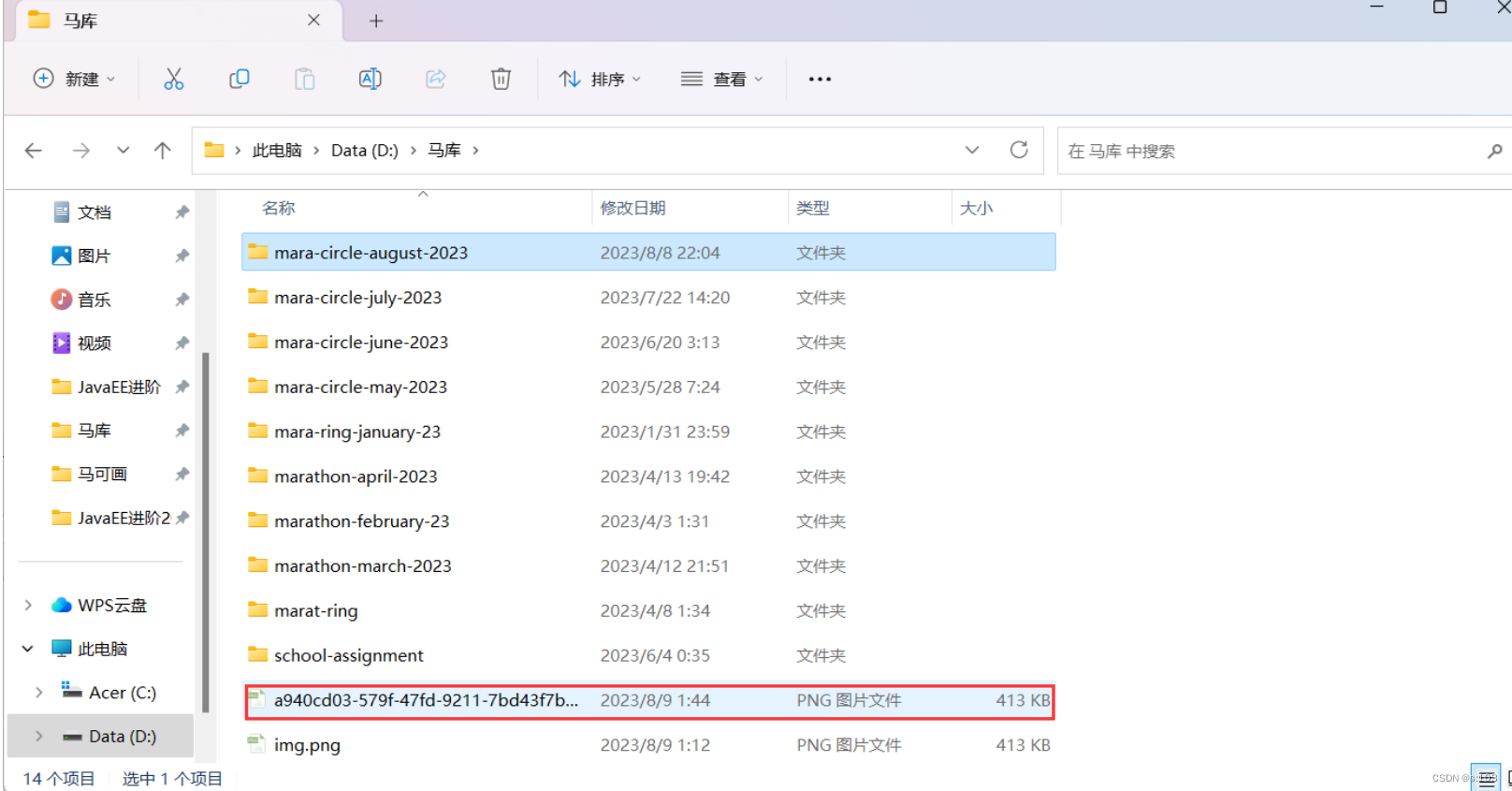This screenshot has height=791, width=1512.
Task: Click the Cut scissors icon
Action: coord(174,79)
